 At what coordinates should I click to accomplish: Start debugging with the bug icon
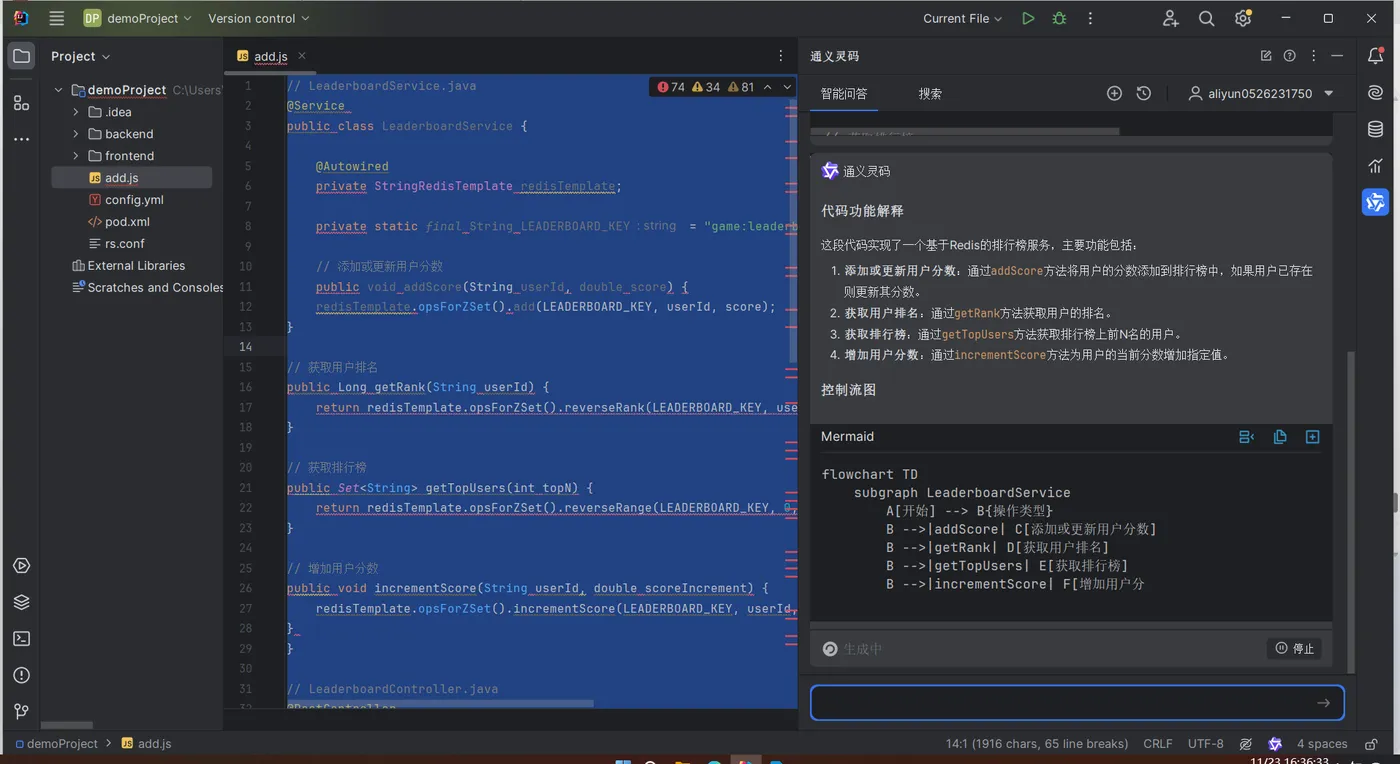(1059, 18)
